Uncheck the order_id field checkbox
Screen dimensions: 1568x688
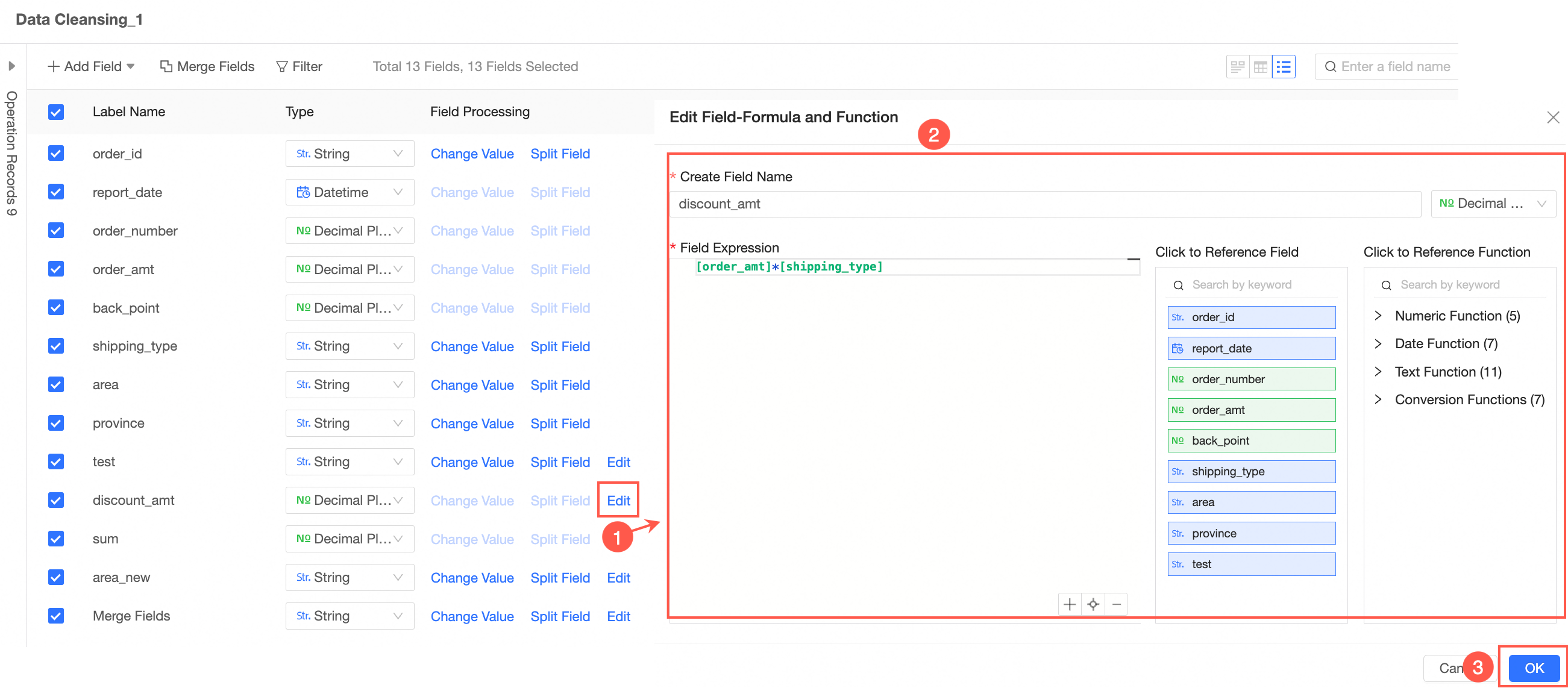[56, 153]
